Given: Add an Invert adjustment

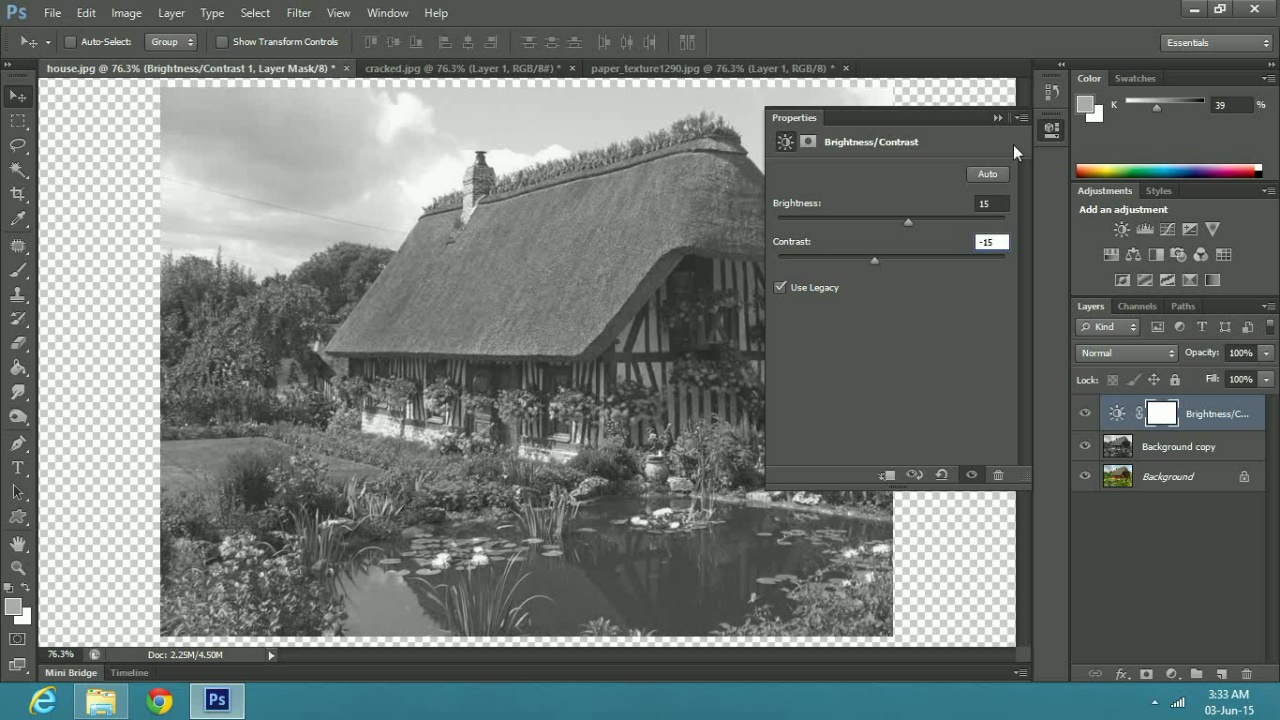Looking at the screenshot, I should (1122, 281).
